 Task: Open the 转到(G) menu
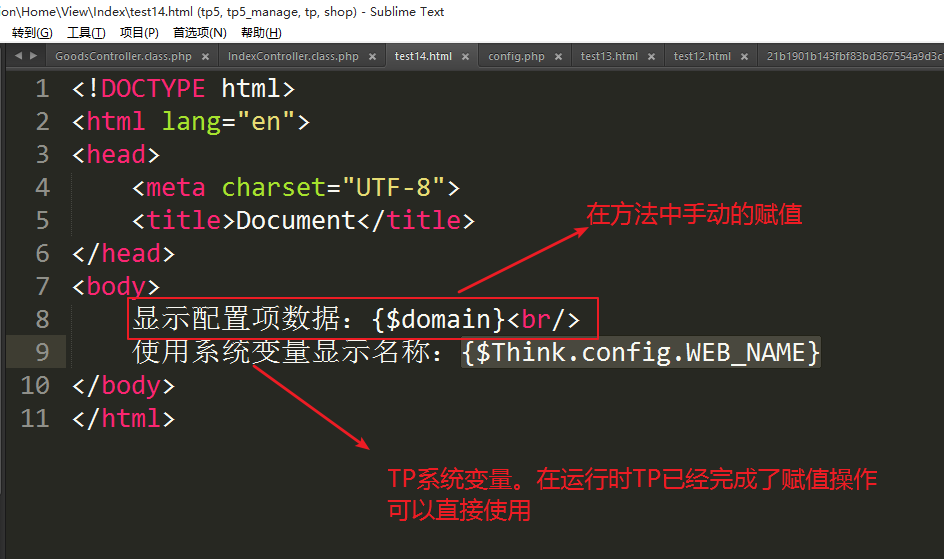(x=31, y=33)
